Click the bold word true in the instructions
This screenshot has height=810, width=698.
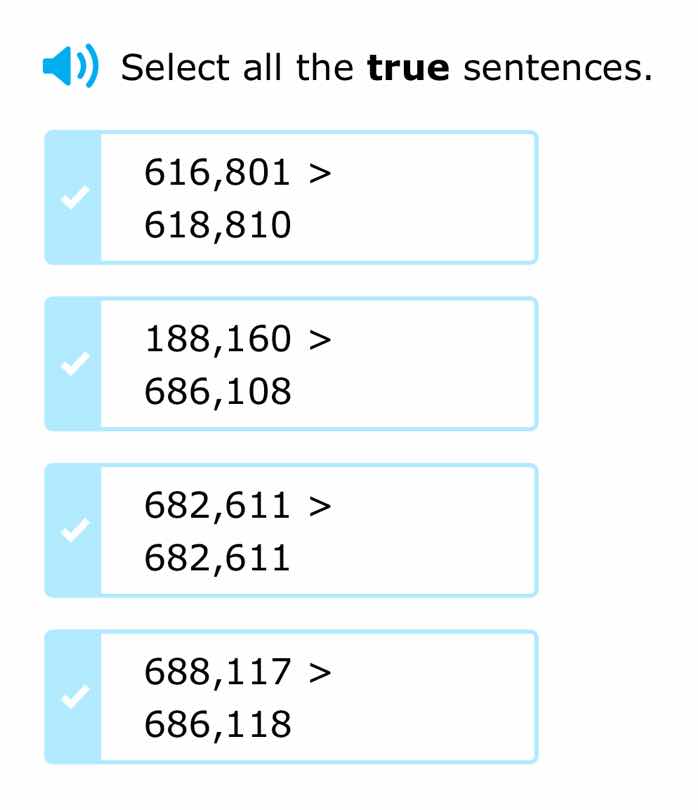click(410, 67)
